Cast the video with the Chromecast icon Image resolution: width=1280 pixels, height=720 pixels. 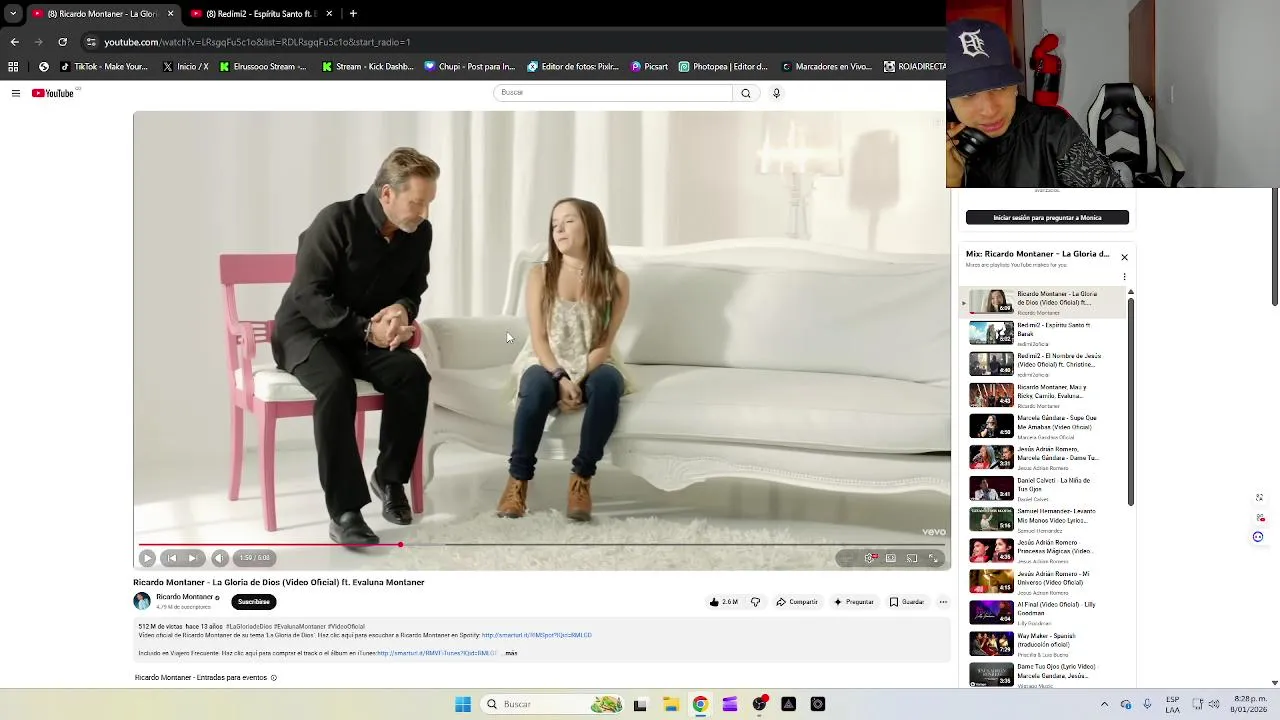912,558
